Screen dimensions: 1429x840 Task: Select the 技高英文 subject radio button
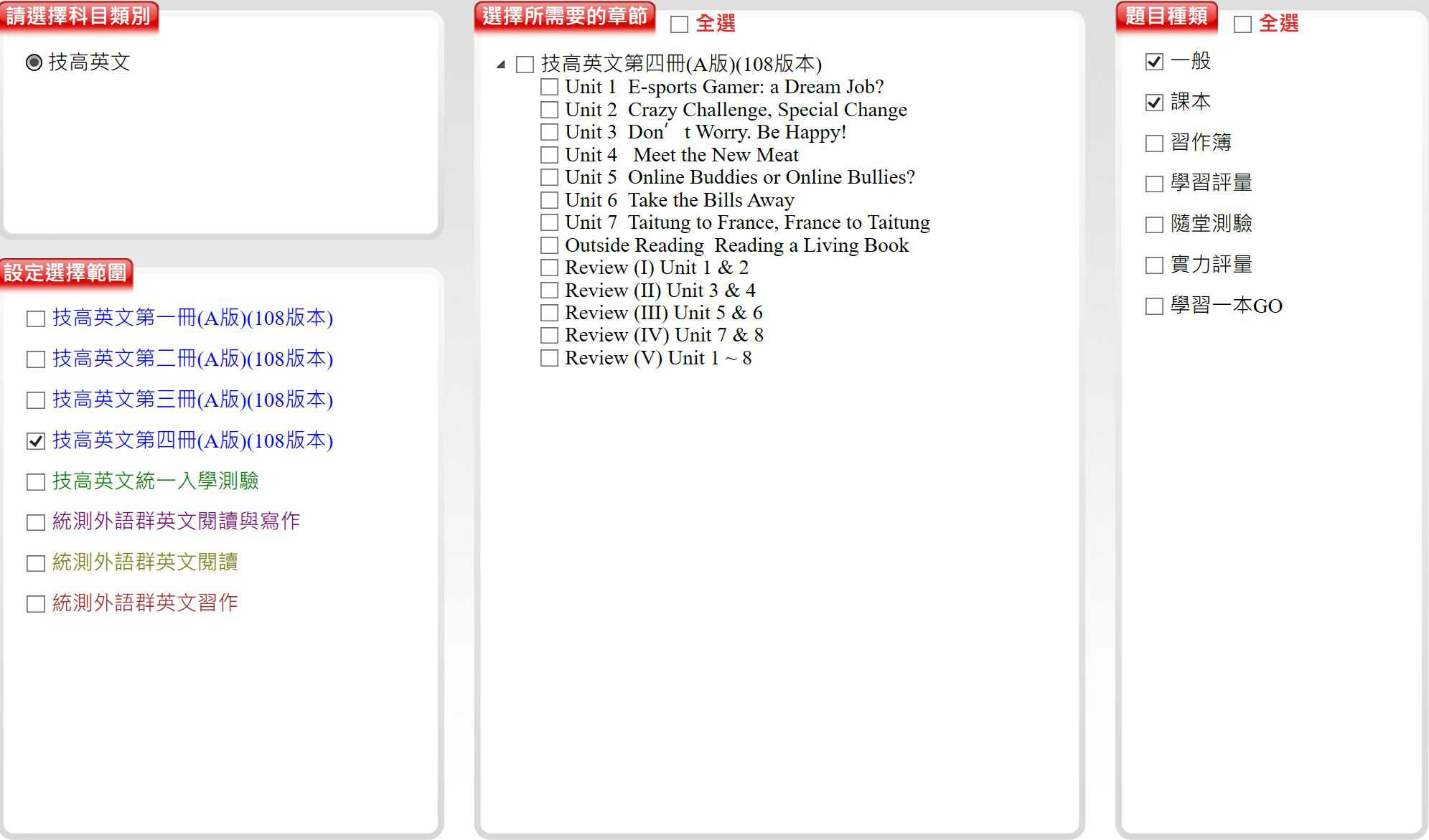coord(34,62)
